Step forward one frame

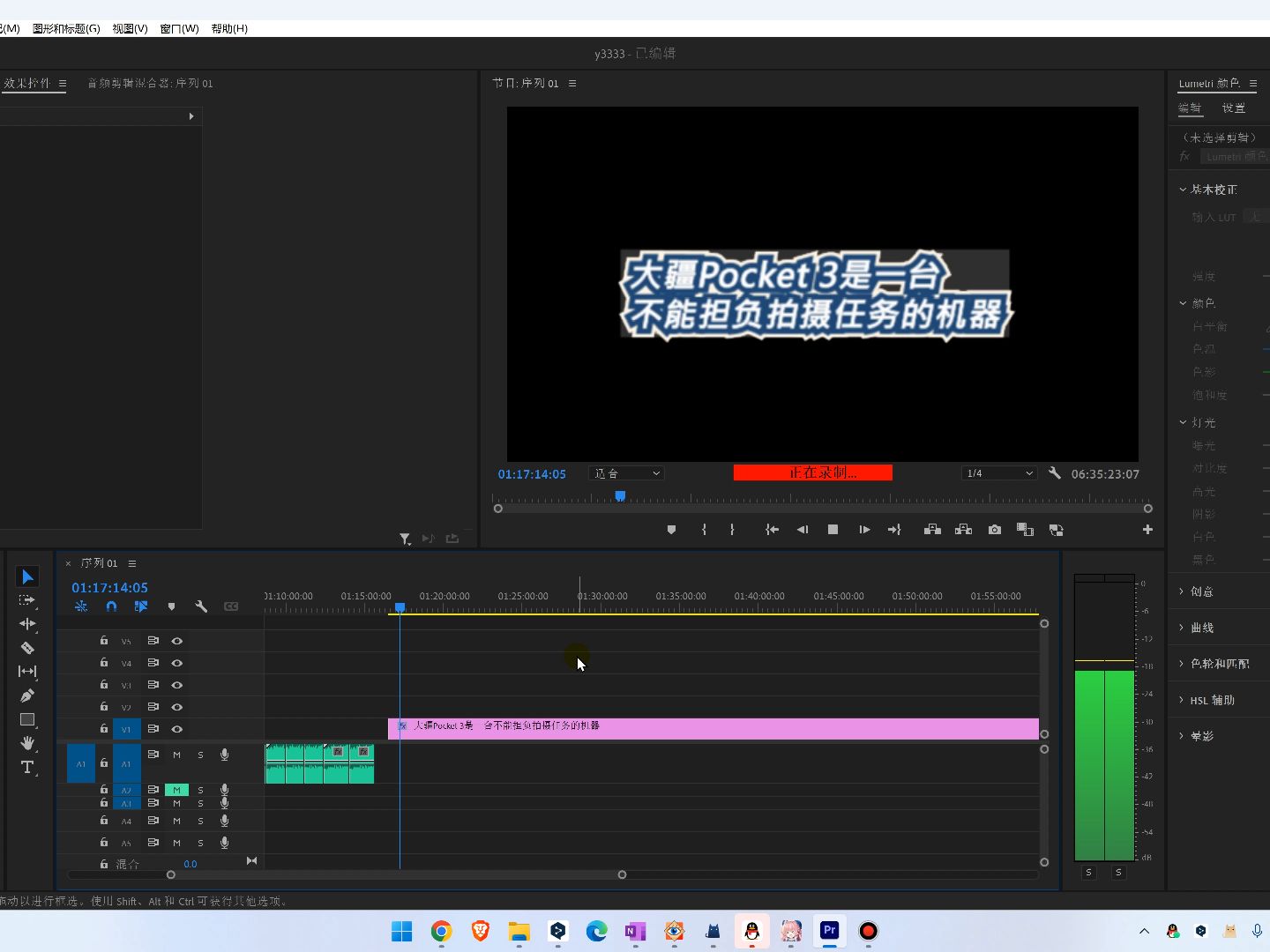[x=864, y=530]
